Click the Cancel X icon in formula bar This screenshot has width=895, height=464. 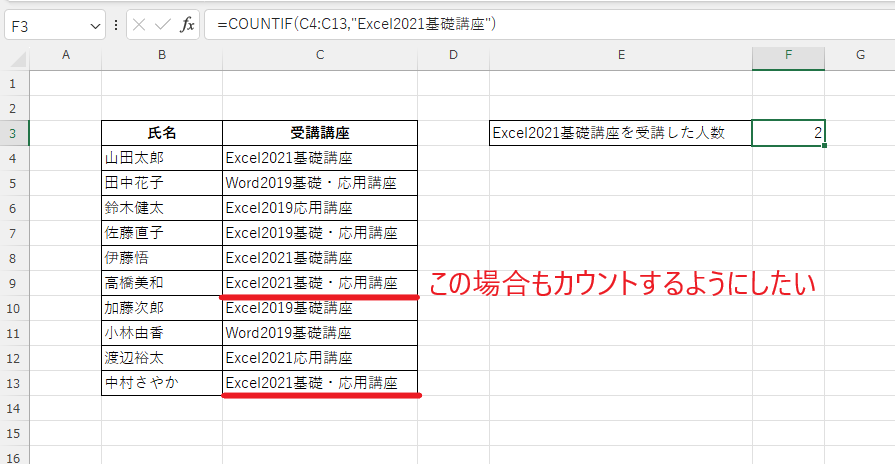tap(139, 25)
